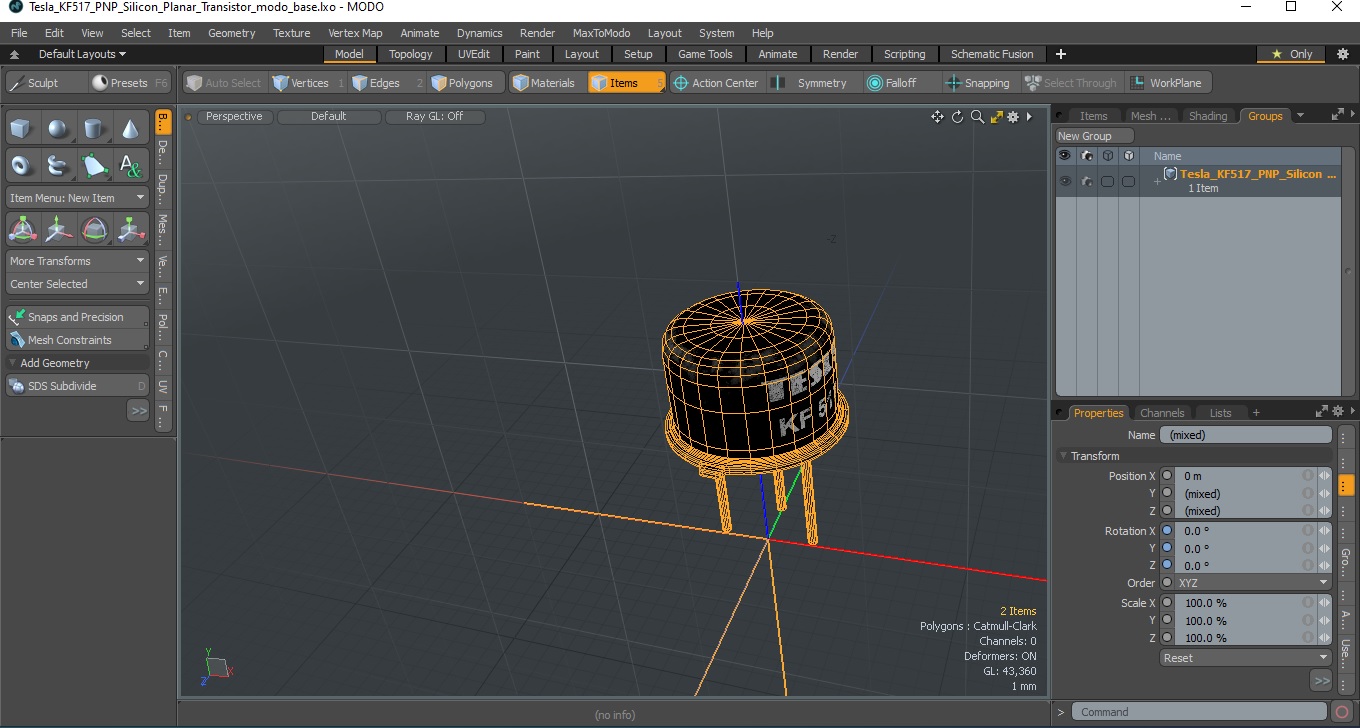
Task: Open Action Center options
Action: coord(716,83)
